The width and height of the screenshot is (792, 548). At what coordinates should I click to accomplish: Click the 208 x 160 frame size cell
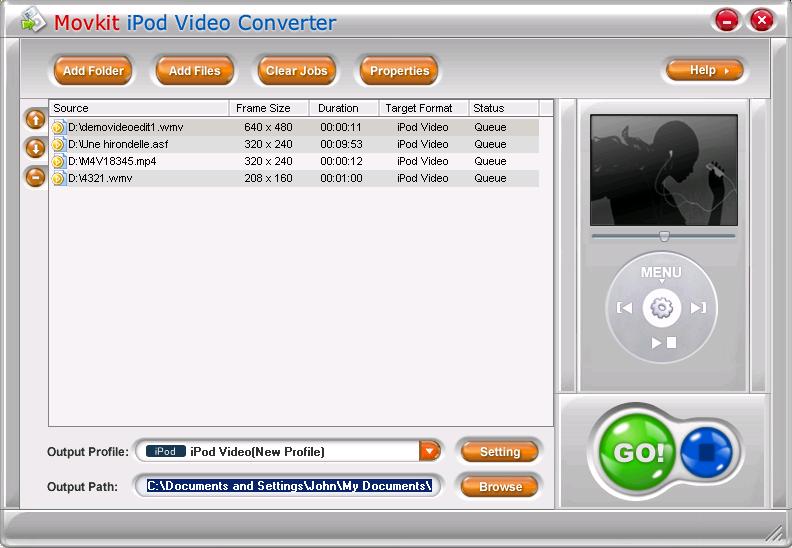pyautogui.click(x=268, y=178)
